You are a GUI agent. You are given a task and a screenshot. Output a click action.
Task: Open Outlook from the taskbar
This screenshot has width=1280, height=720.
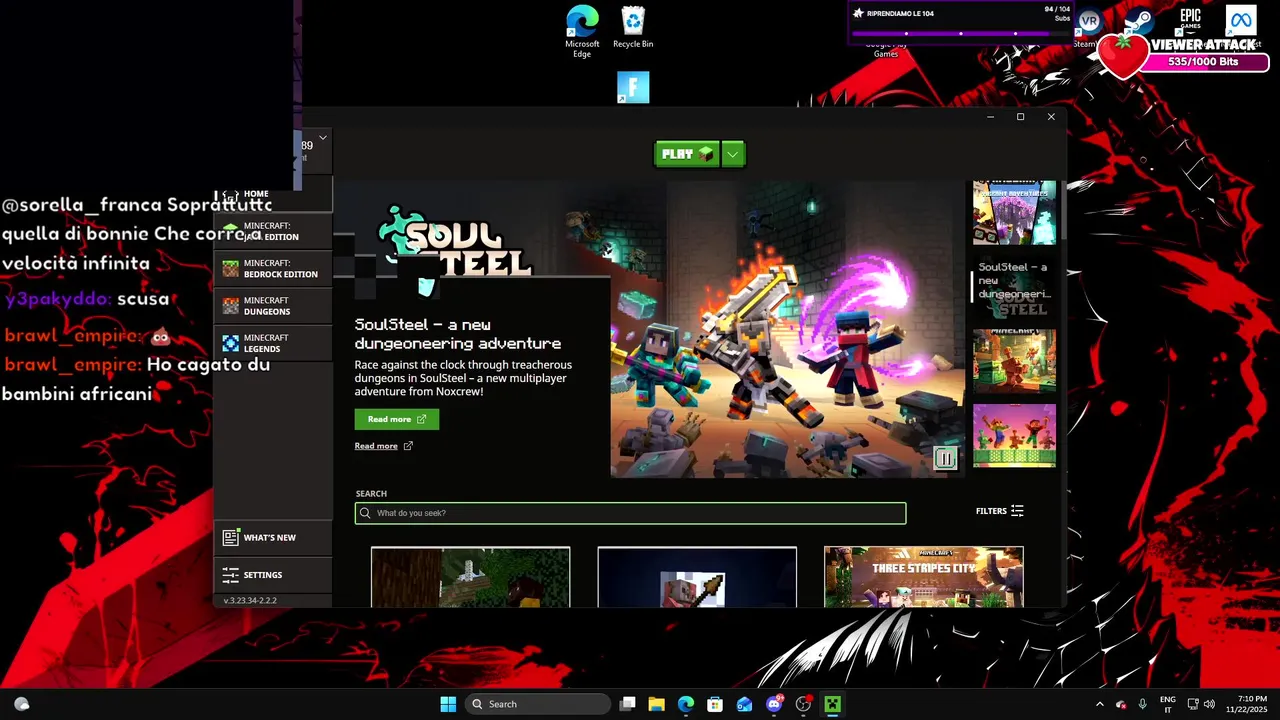point(744,704)
